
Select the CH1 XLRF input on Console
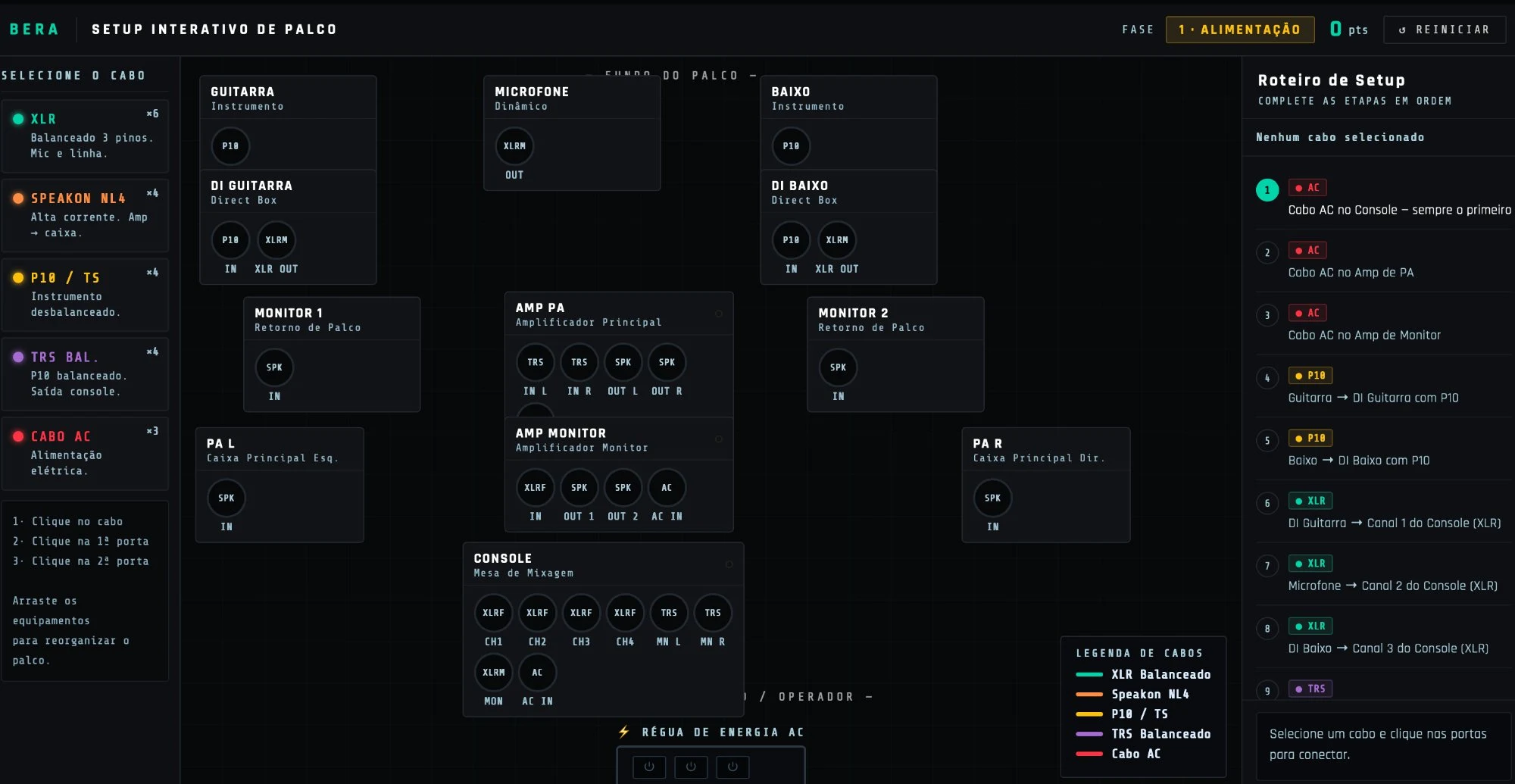click(493, 613)
